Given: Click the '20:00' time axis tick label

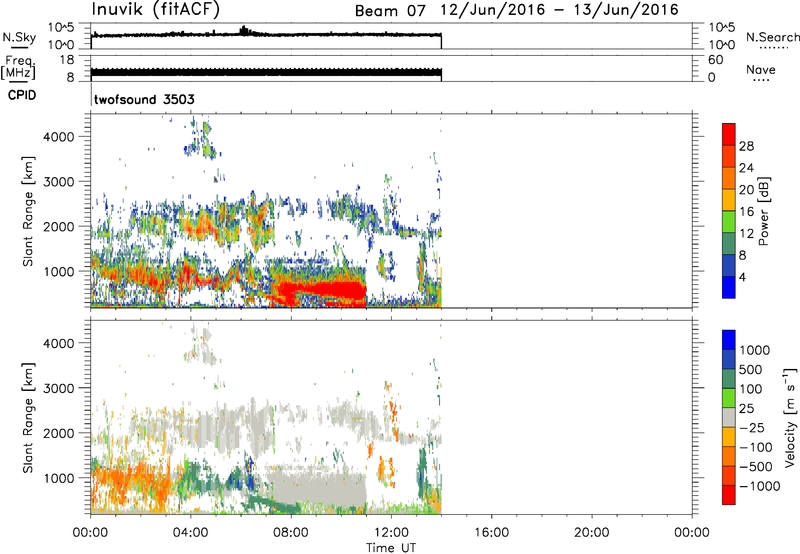Looking at the screenshot, I should pyautogui.click(x=592, y=533).
